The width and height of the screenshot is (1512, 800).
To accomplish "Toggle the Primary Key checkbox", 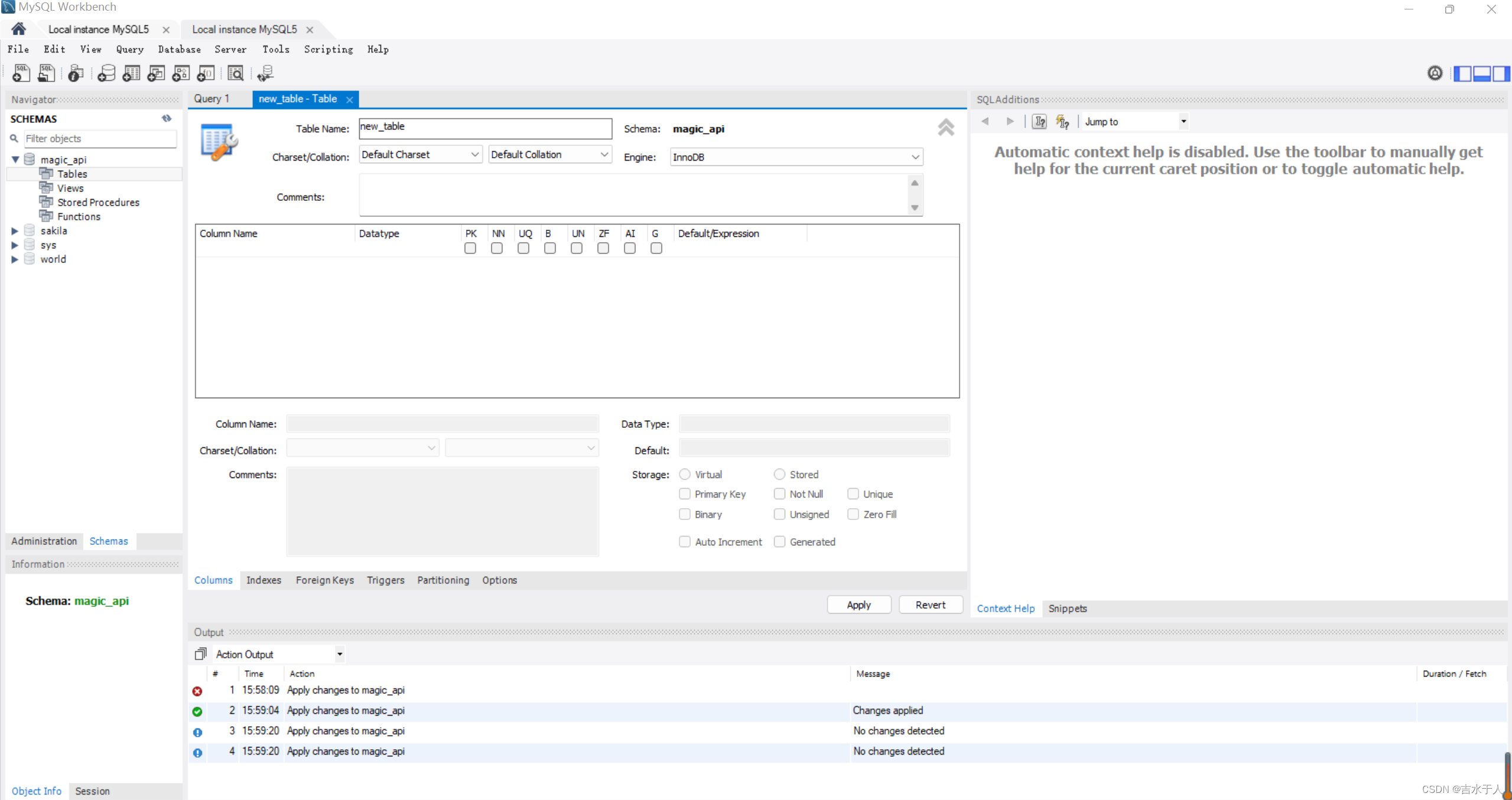I will pyautogui.click(x=684, y=494).
